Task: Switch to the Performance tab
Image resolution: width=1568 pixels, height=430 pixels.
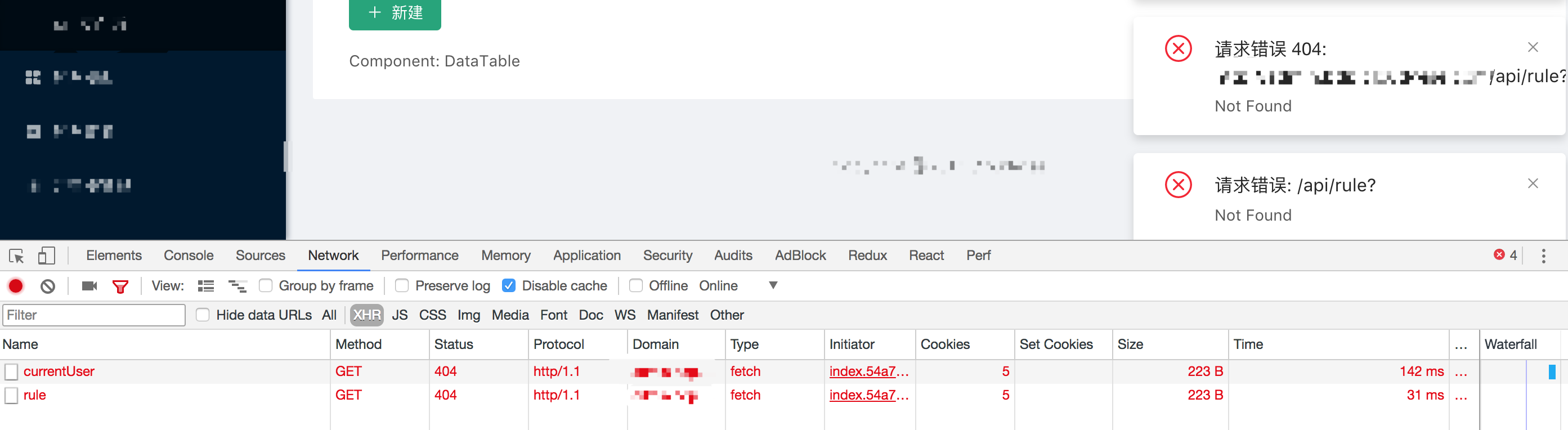Action: pyautogui.click(x=420, y=256)
